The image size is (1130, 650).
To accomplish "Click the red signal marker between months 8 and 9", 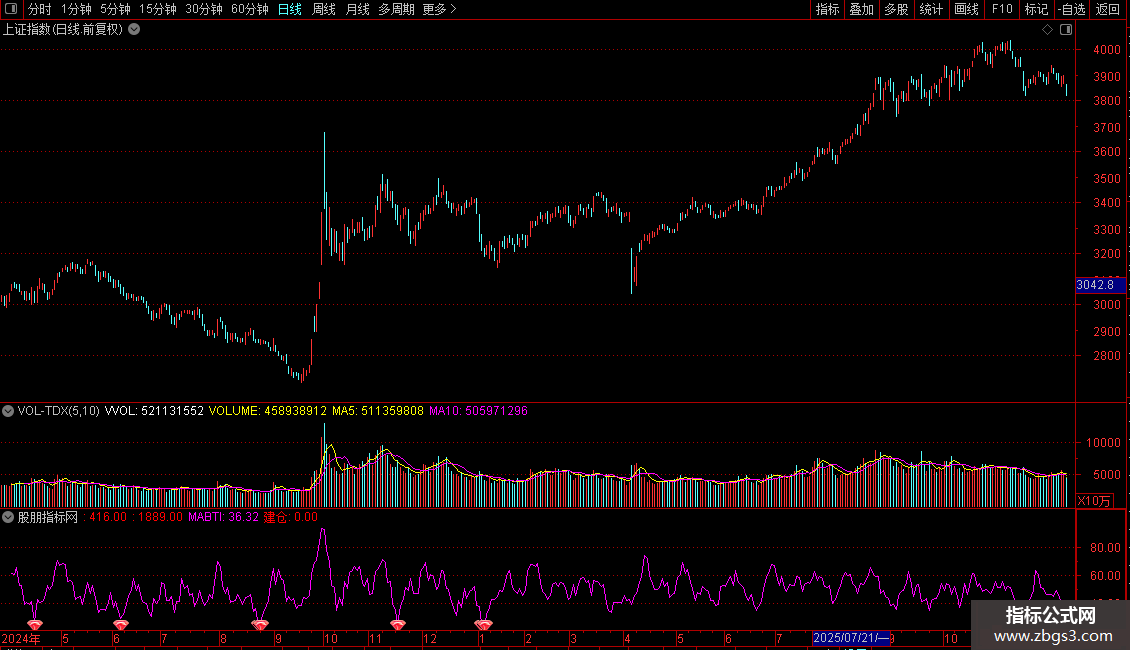I will pos(259,624).
